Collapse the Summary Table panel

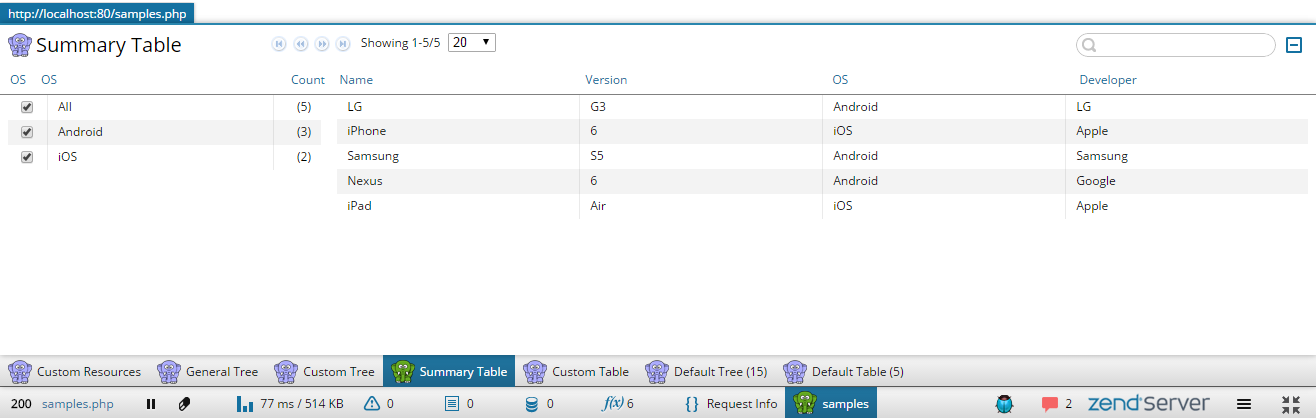pos(1294,45)
